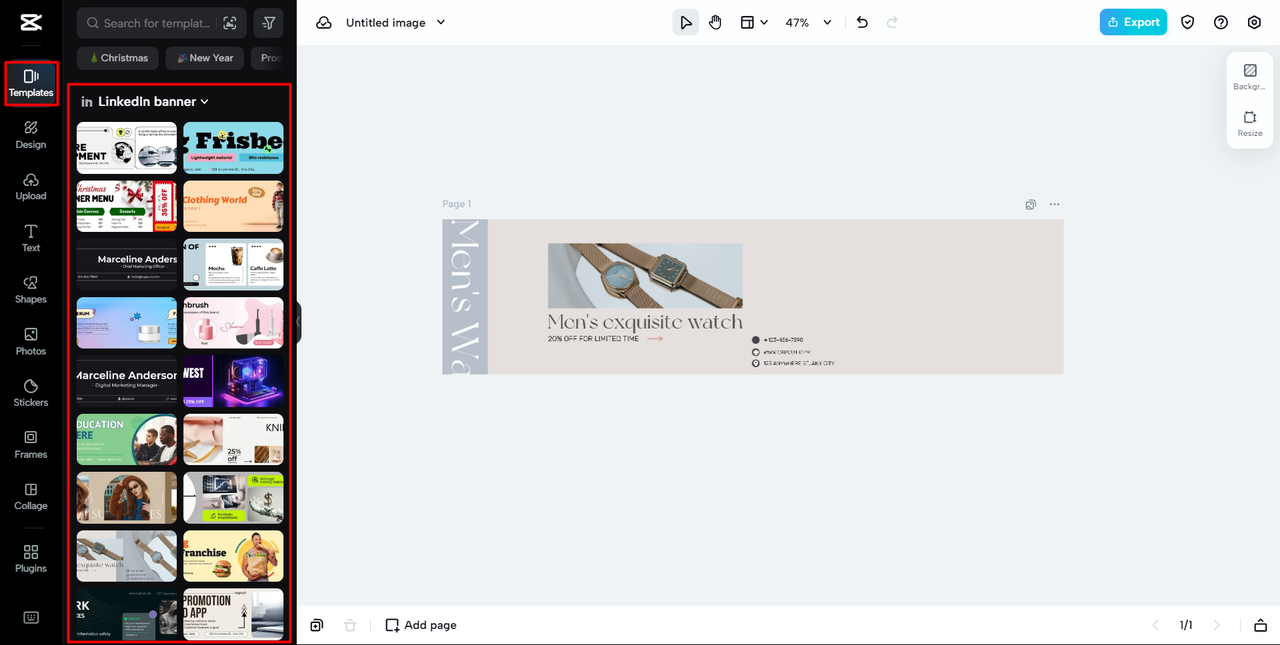
Task: Select "Men's exquisite watch" heading on canvas
Action: (x=645, y=322)
